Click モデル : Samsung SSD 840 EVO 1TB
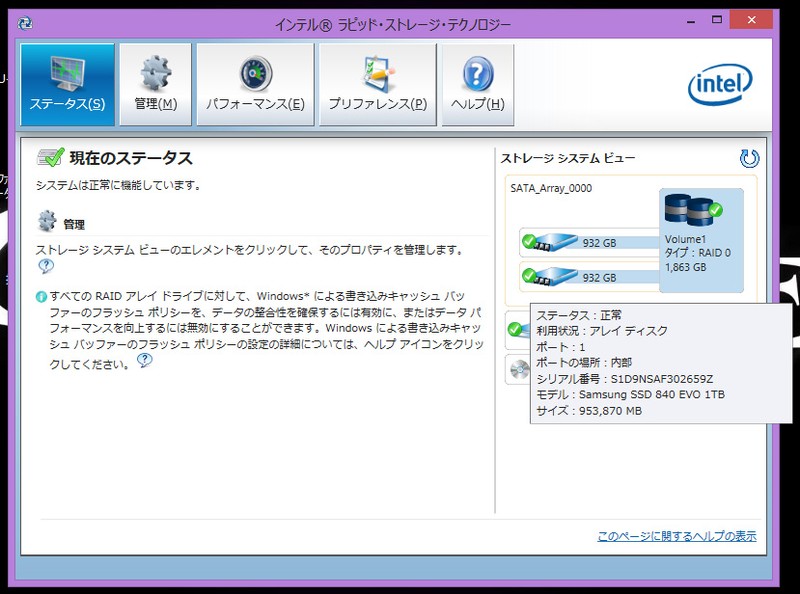800x594 pixels. tap(630, 394)
